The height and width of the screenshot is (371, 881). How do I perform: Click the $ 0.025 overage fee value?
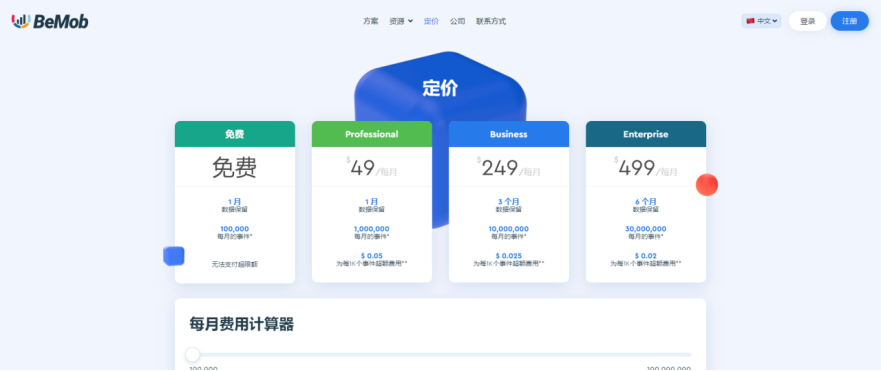[508, 256]
